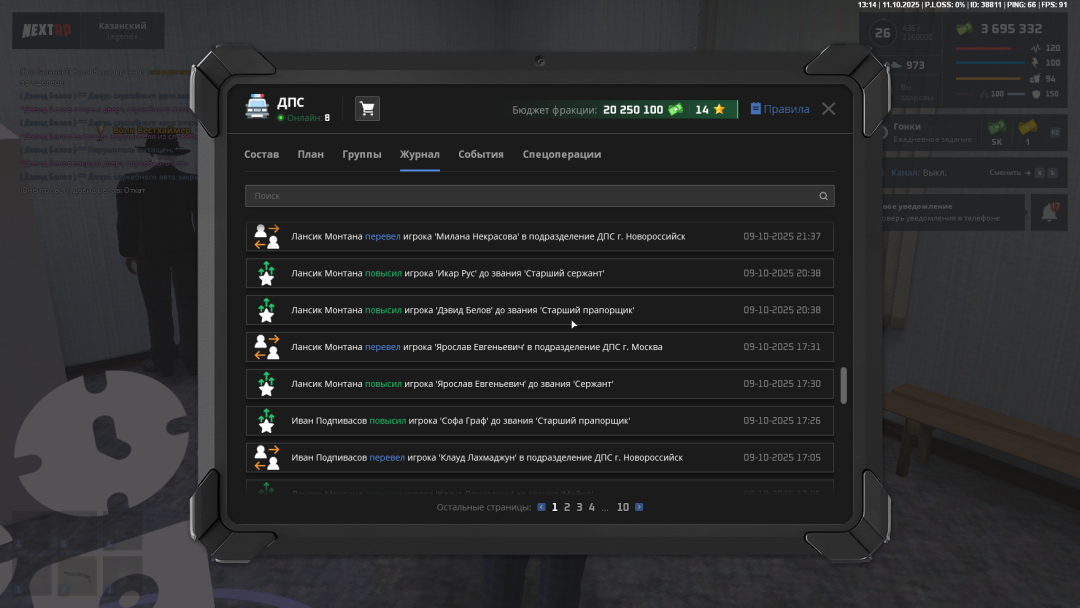Click the gold star rating icon

(x=718, y=110)
